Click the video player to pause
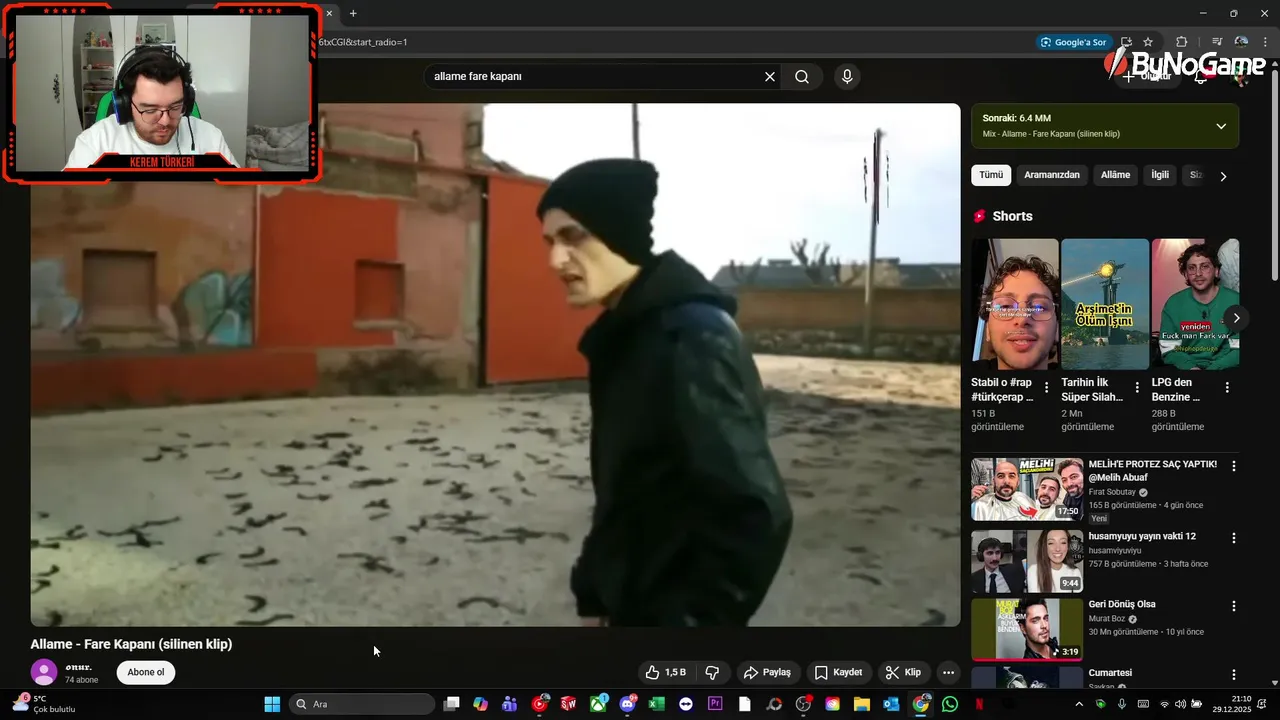The width and height of the screenshot is (1280, 720). [495, 365]
